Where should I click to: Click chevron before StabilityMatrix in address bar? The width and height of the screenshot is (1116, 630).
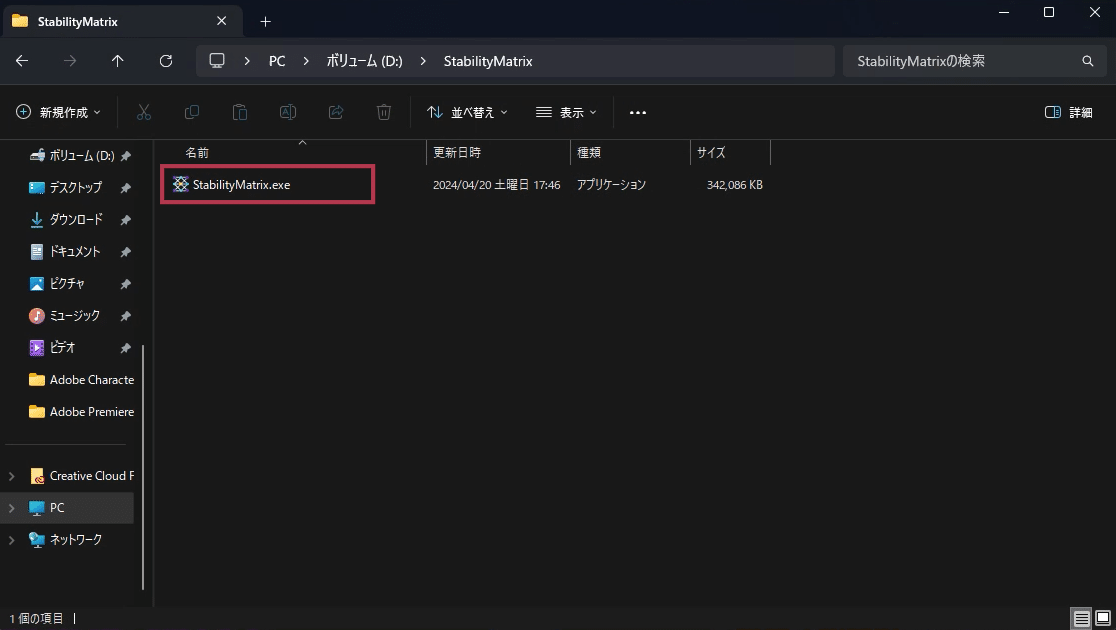[x=423, y=61]
